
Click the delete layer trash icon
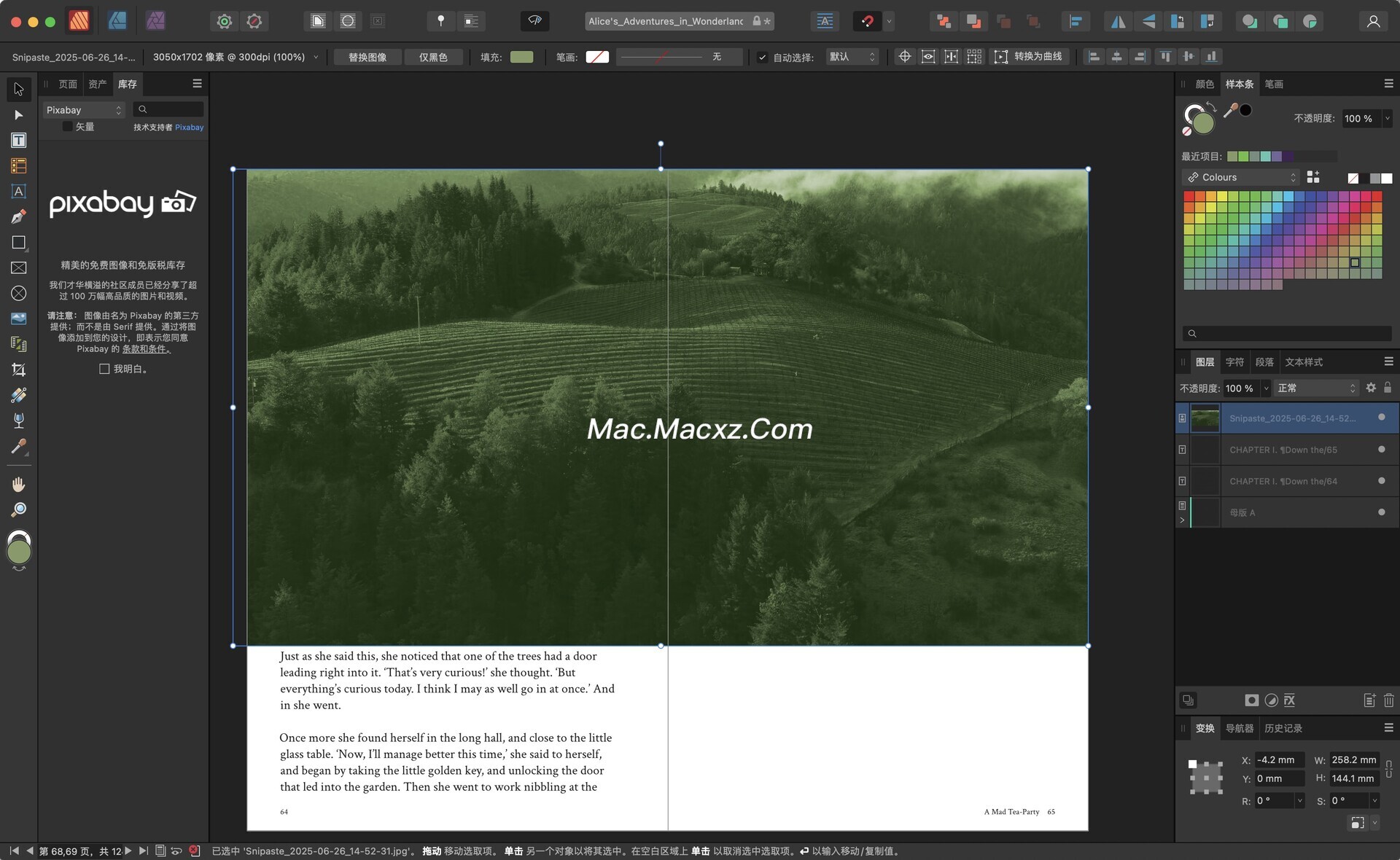coord(1388,700)
